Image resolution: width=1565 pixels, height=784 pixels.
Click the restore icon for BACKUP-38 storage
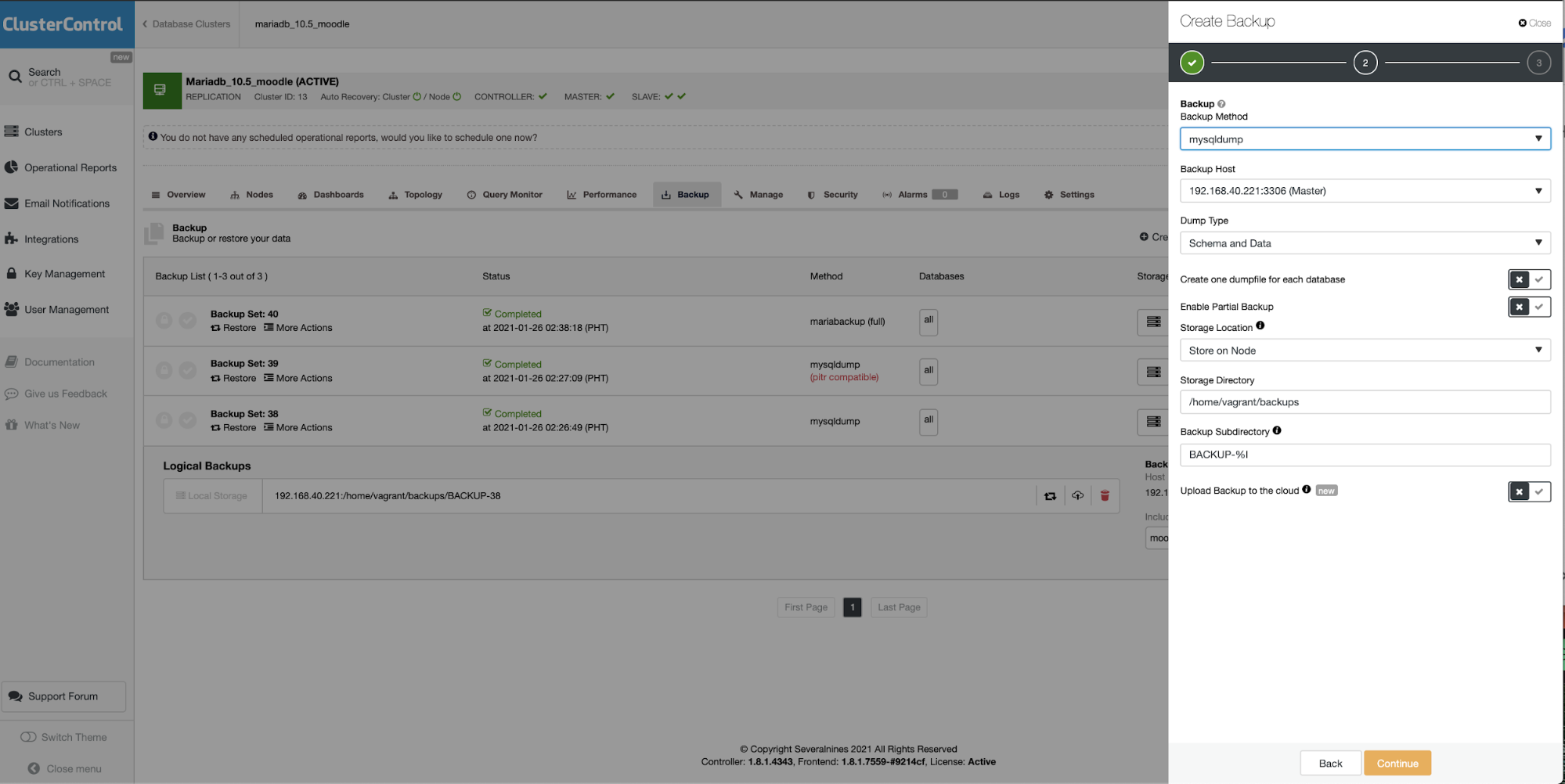[1050, 496]
